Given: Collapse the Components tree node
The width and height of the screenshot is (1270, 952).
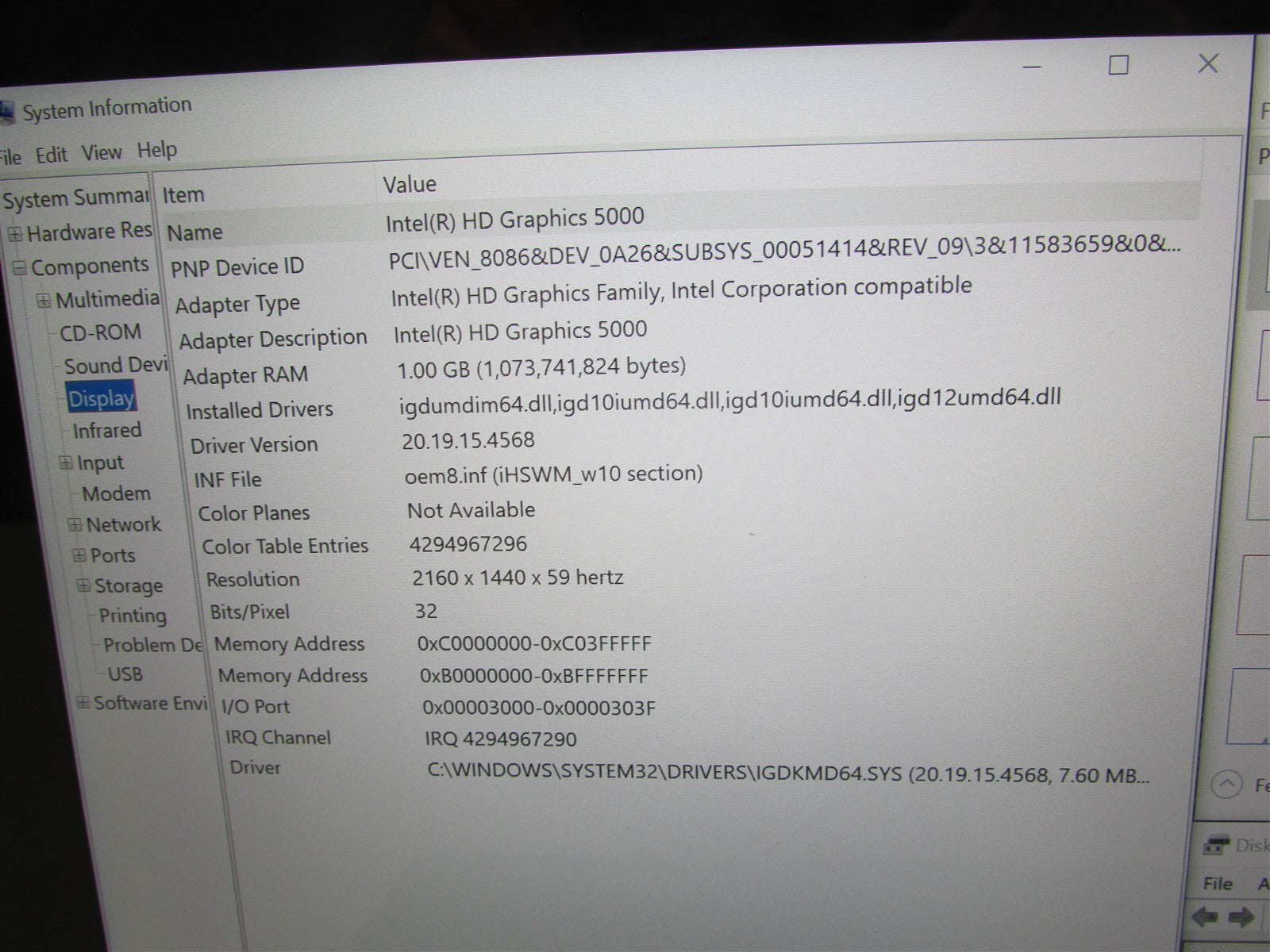Looking at the screenshot, I should click(19, 268).
